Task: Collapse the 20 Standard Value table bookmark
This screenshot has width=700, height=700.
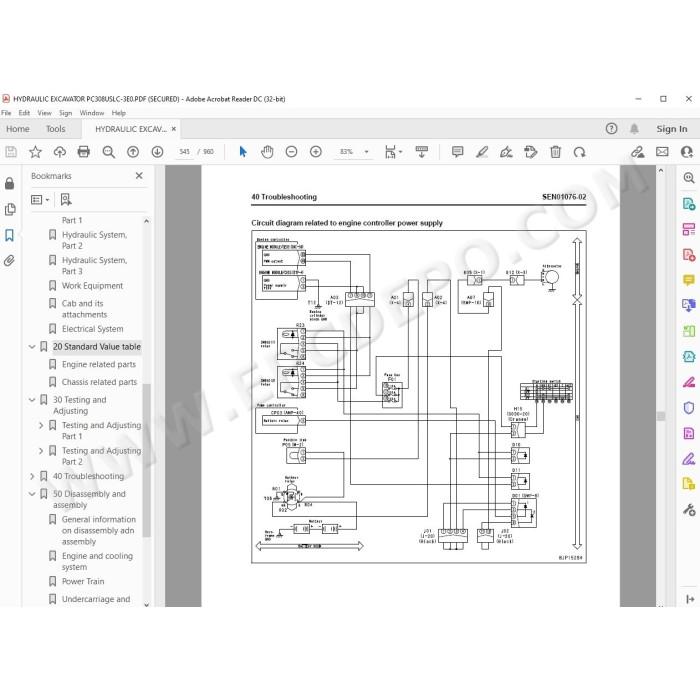Action: pos(32,347)
